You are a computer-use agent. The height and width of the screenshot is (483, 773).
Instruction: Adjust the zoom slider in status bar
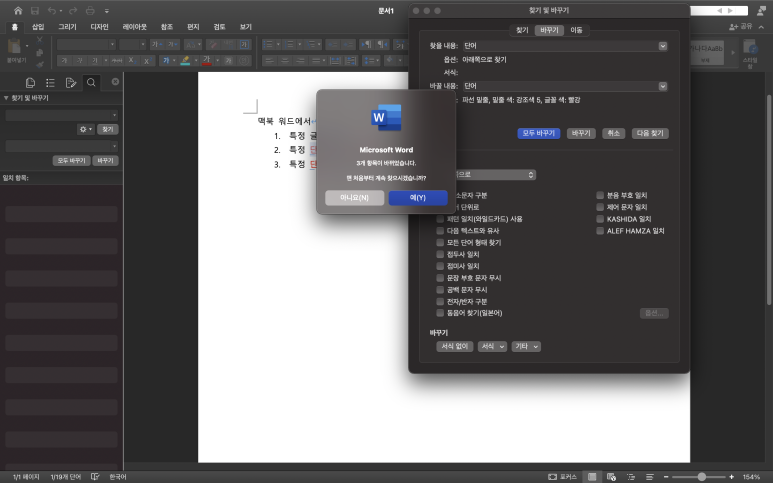701,477
